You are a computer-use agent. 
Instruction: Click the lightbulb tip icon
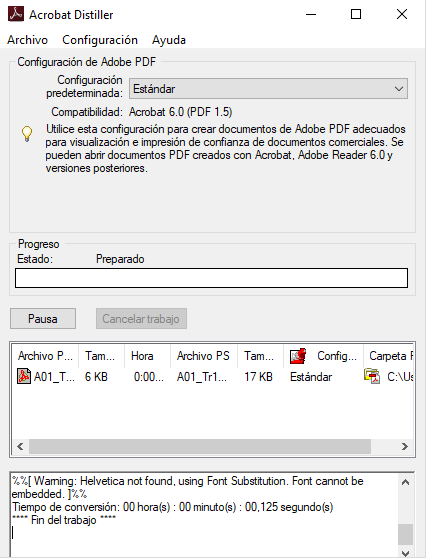coord(27,134)
